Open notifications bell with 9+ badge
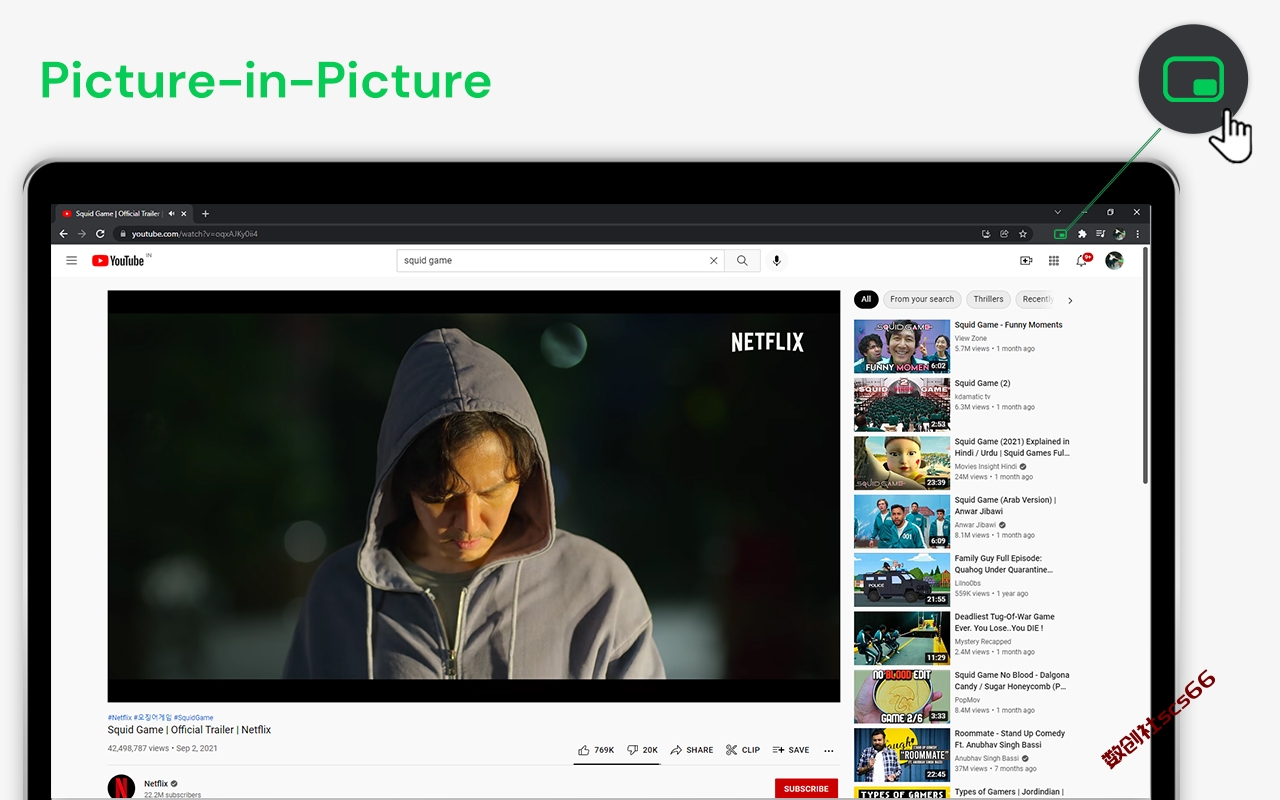The image size is (1280, 800). (1083, 260)
